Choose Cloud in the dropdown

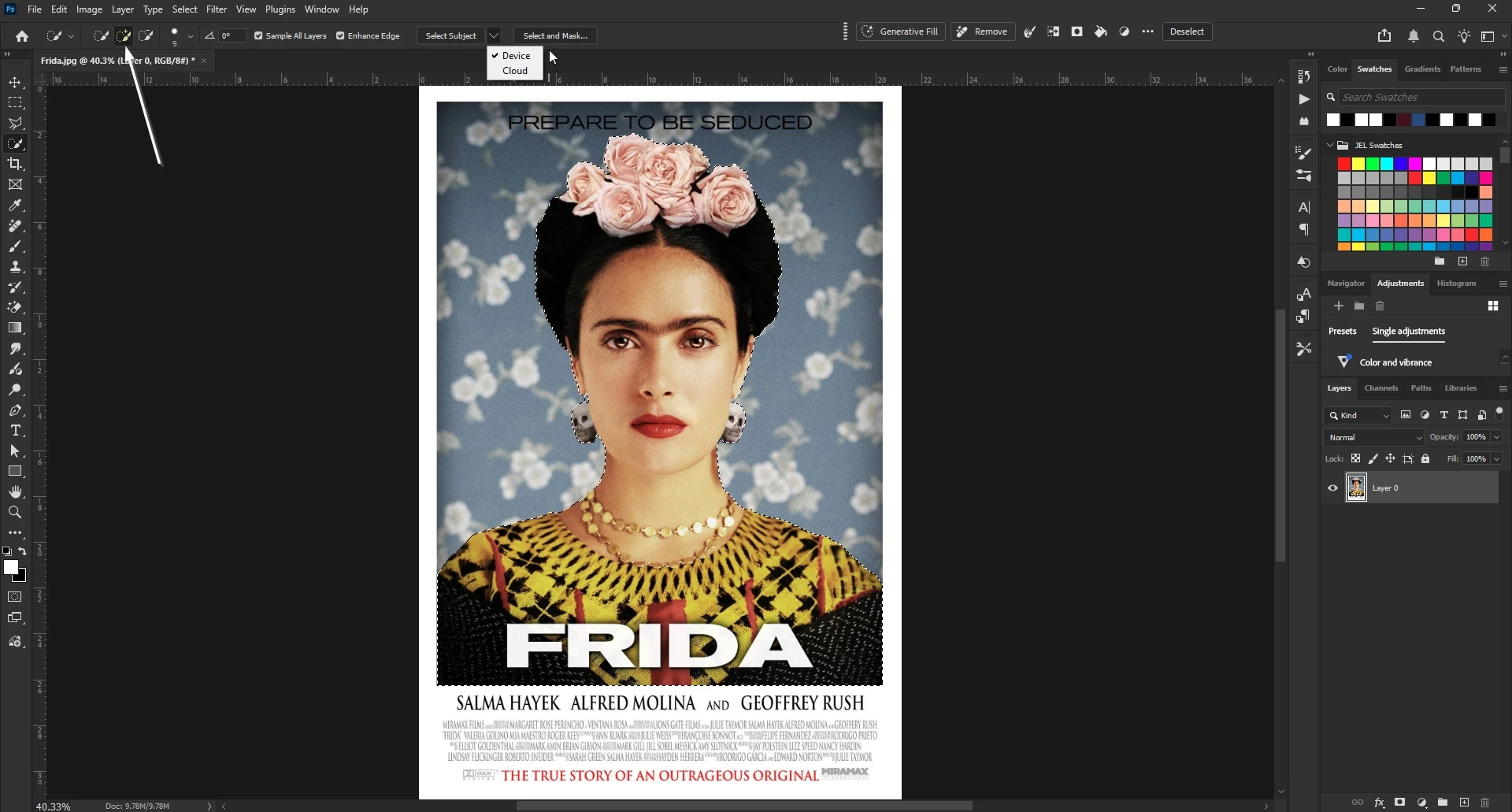(x=515, y=71)
